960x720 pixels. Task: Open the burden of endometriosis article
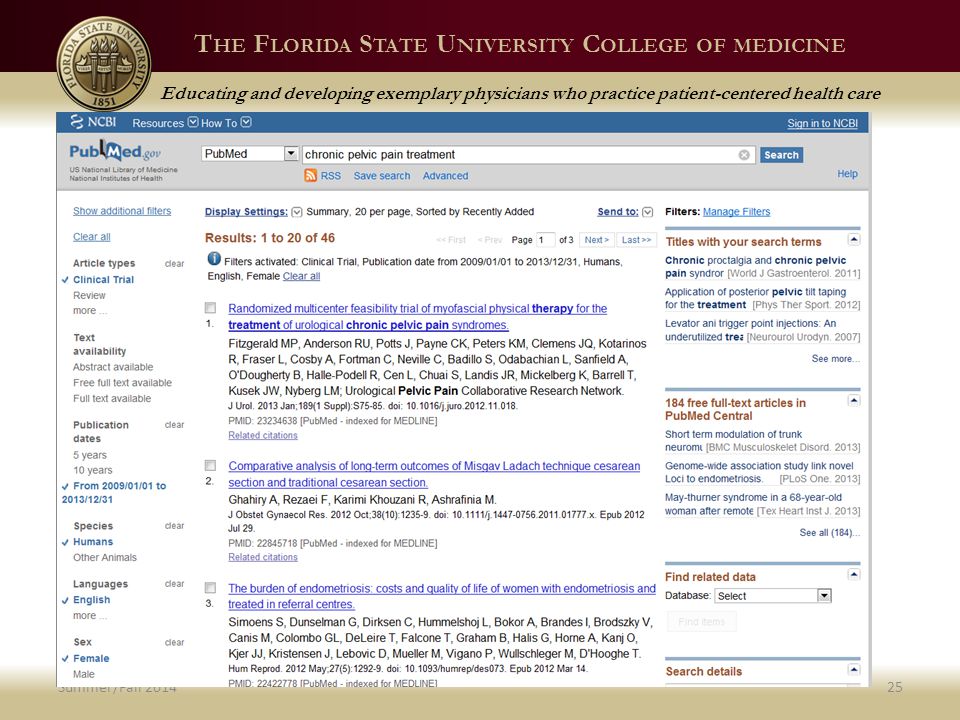[442, 596]
